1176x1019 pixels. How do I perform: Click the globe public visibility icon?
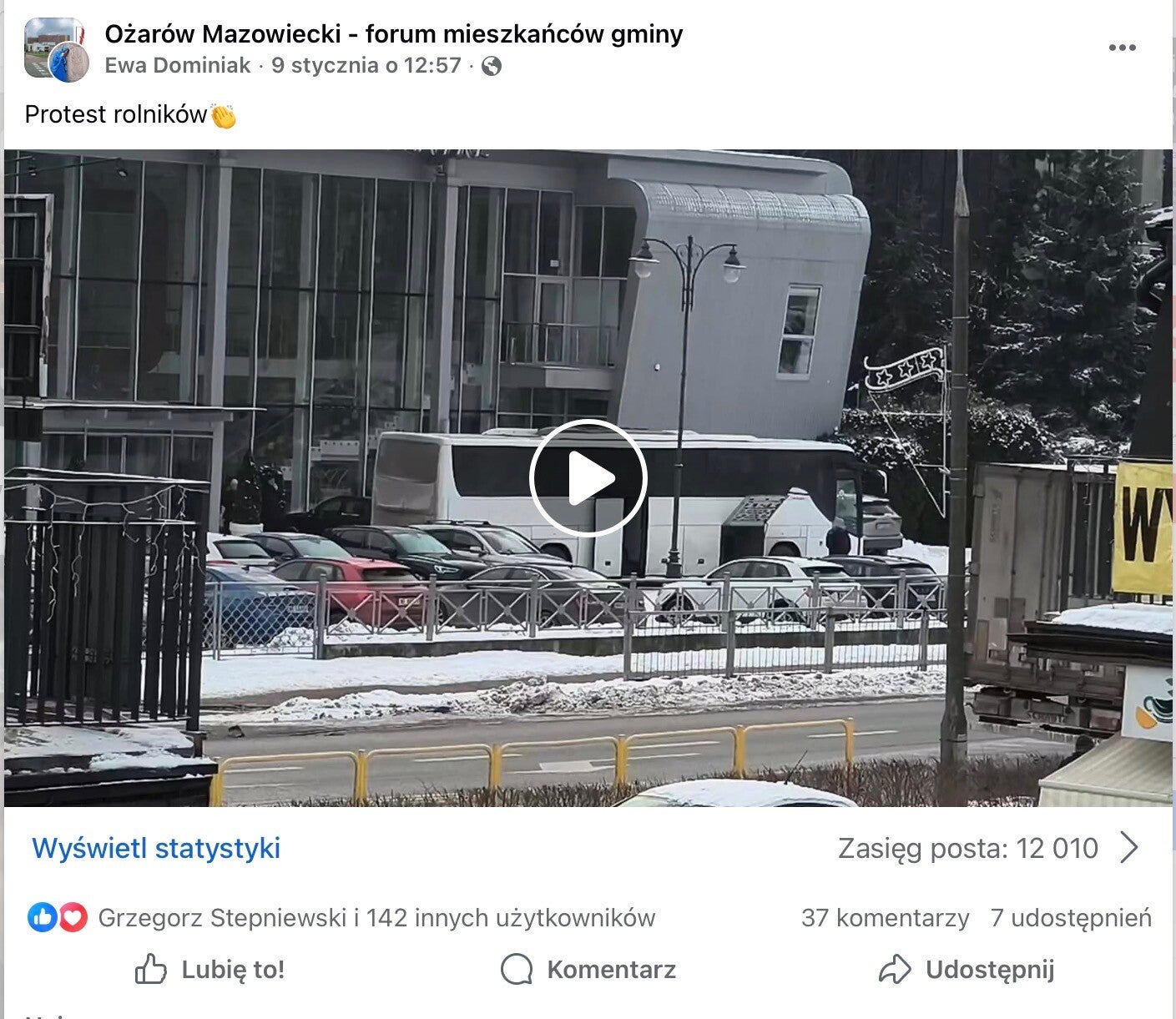click(492, 66)
